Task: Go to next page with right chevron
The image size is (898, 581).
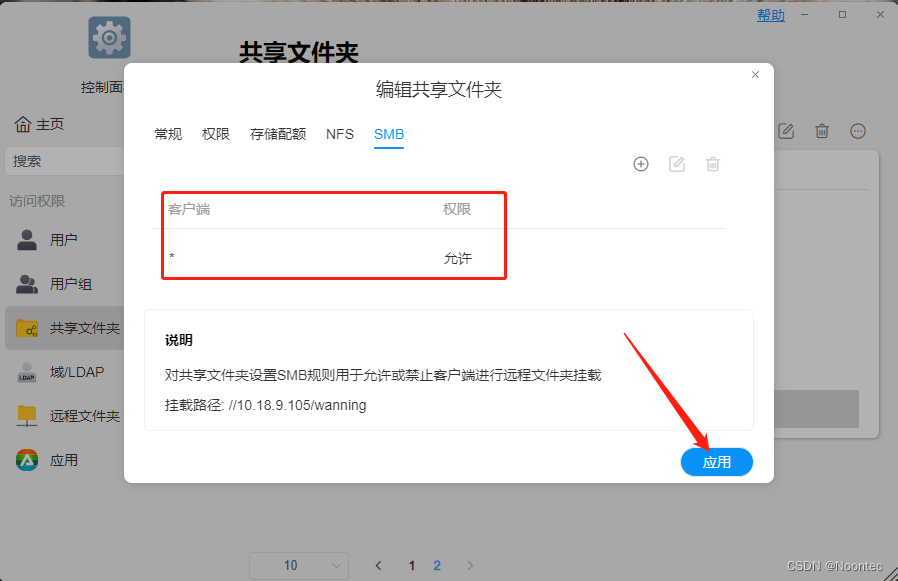Action: (x=470, y=565)
